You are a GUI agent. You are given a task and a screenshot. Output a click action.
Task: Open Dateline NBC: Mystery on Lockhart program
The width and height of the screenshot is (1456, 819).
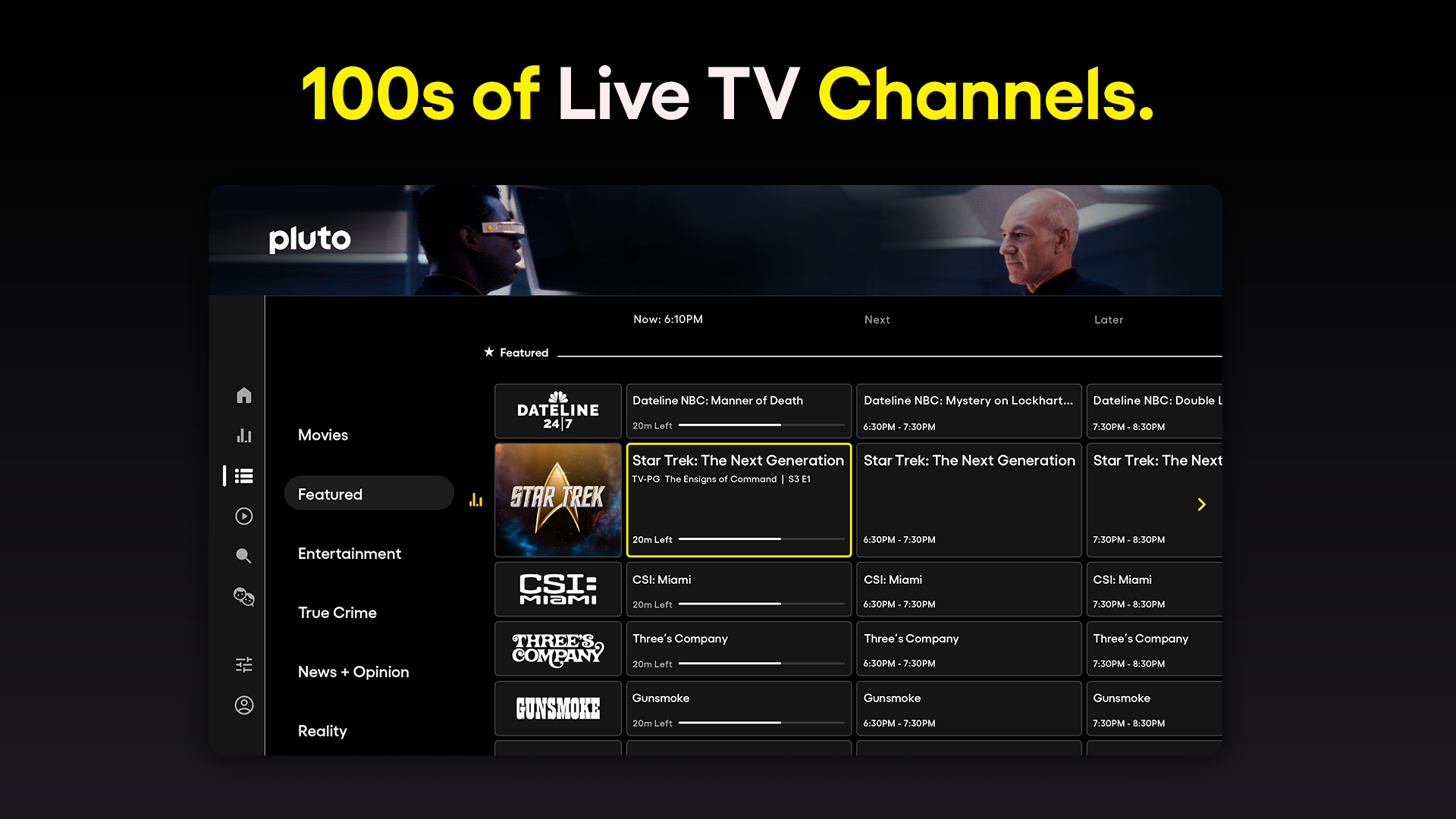tap(968, 411)
